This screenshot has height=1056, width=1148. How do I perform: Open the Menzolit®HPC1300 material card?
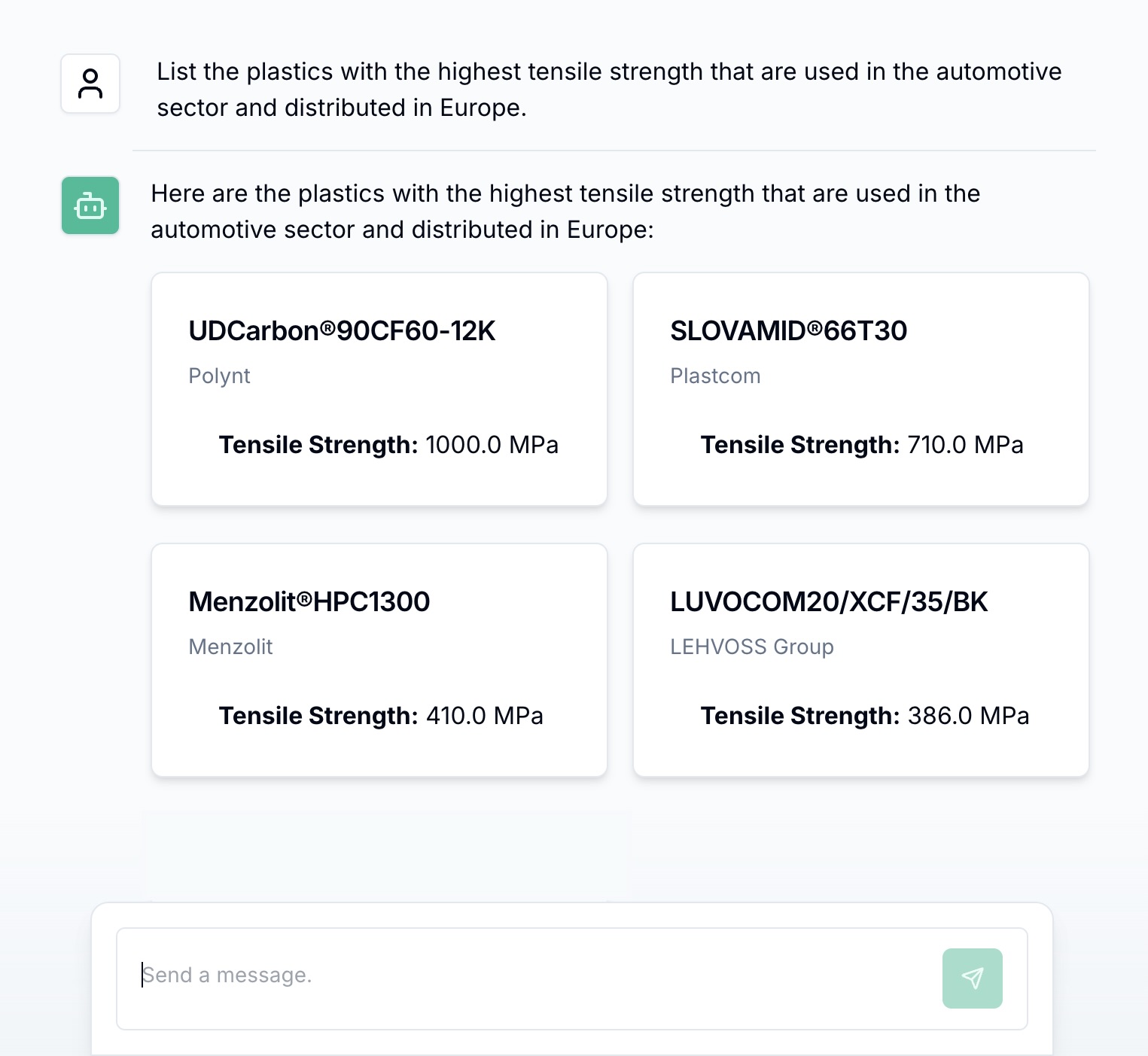[x=379, y=660]
